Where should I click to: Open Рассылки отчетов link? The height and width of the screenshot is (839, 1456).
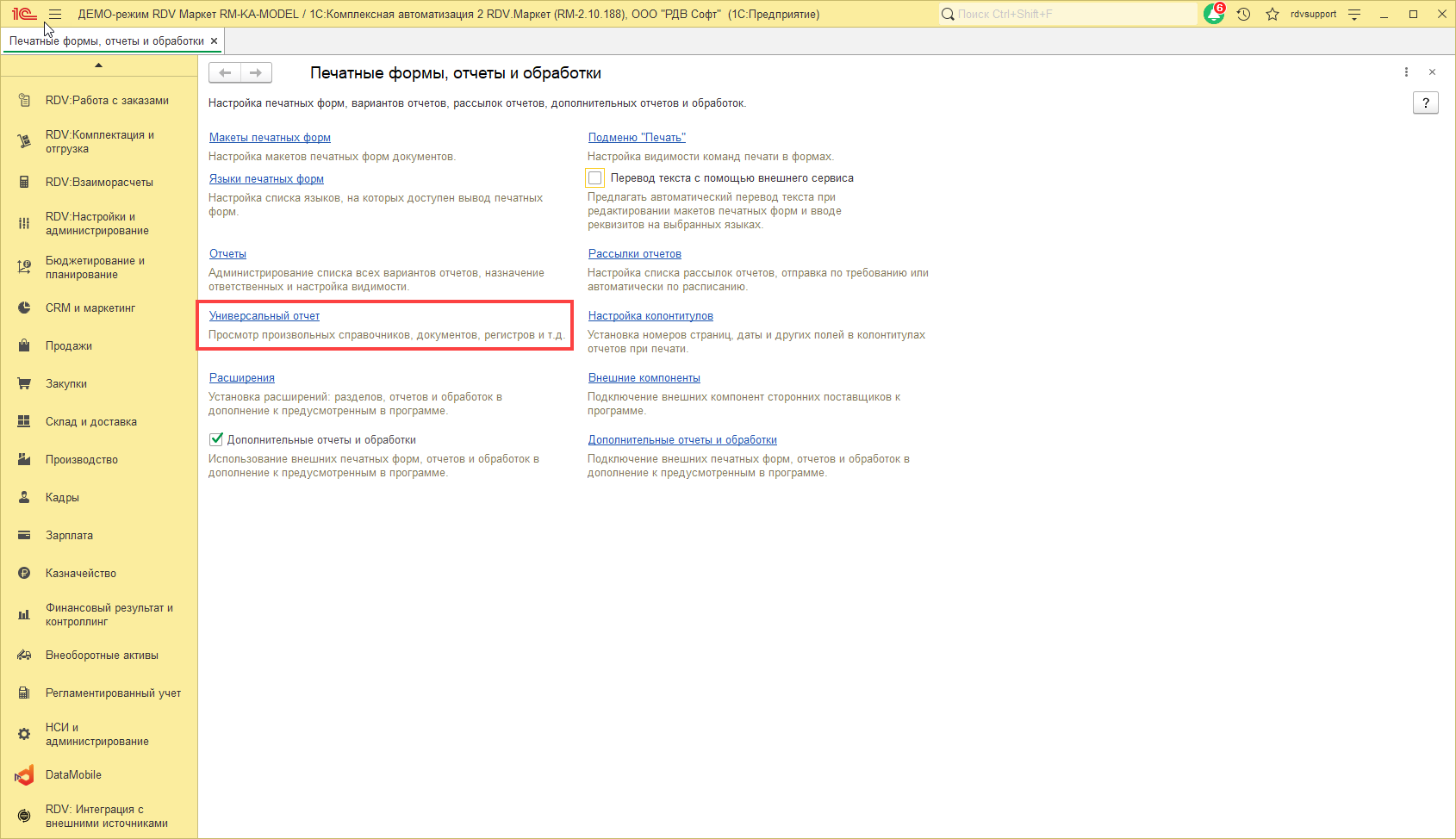[635, 254]
